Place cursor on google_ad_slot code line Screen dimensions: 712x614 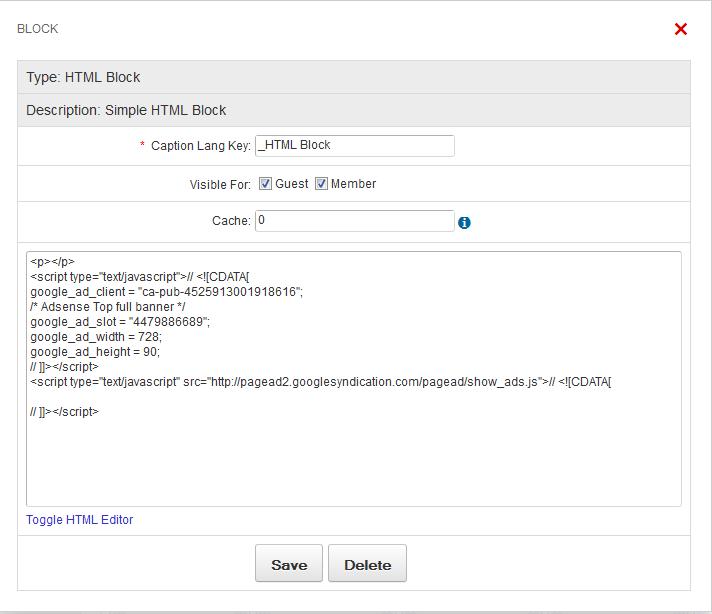click(120, 322)
